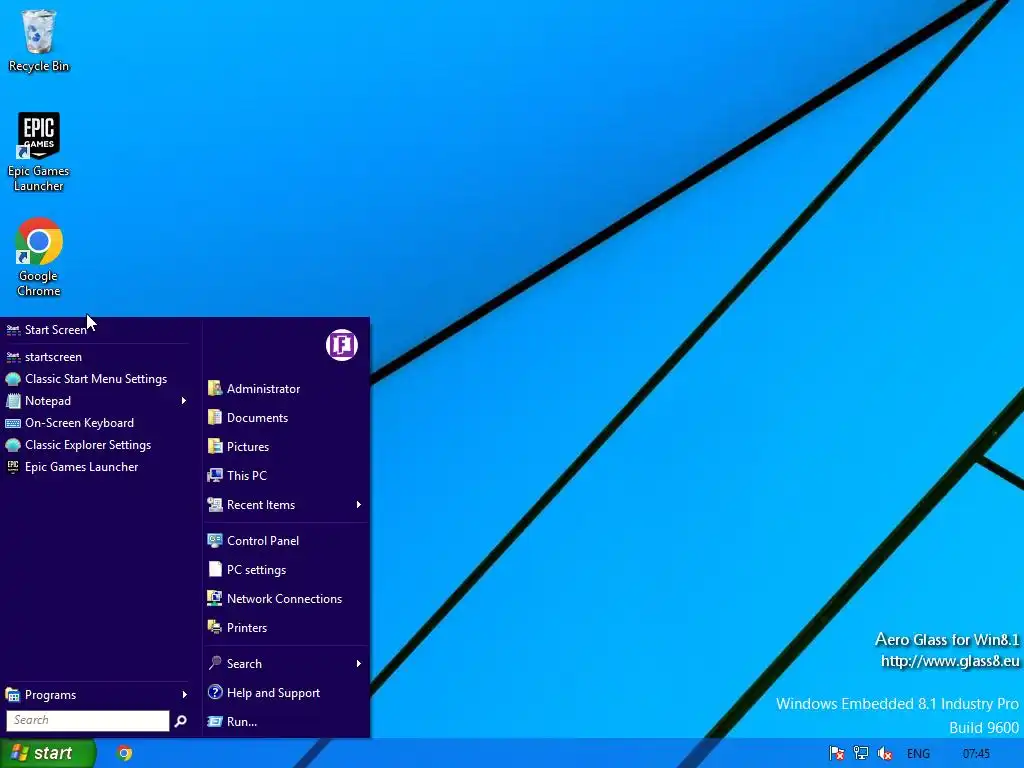Click the ENG language indicator

[918, 754]
